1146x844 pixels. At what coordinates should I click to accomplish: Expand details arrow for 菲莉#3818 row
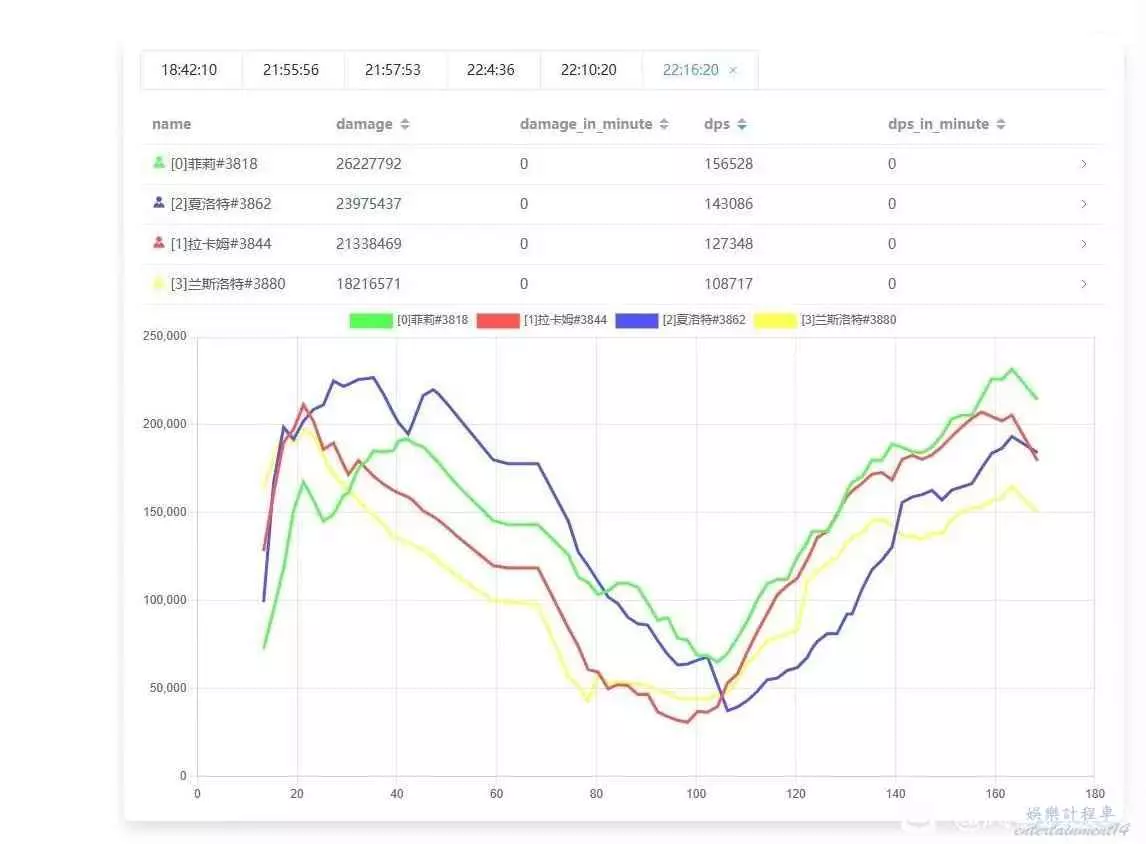(1084, 164)
